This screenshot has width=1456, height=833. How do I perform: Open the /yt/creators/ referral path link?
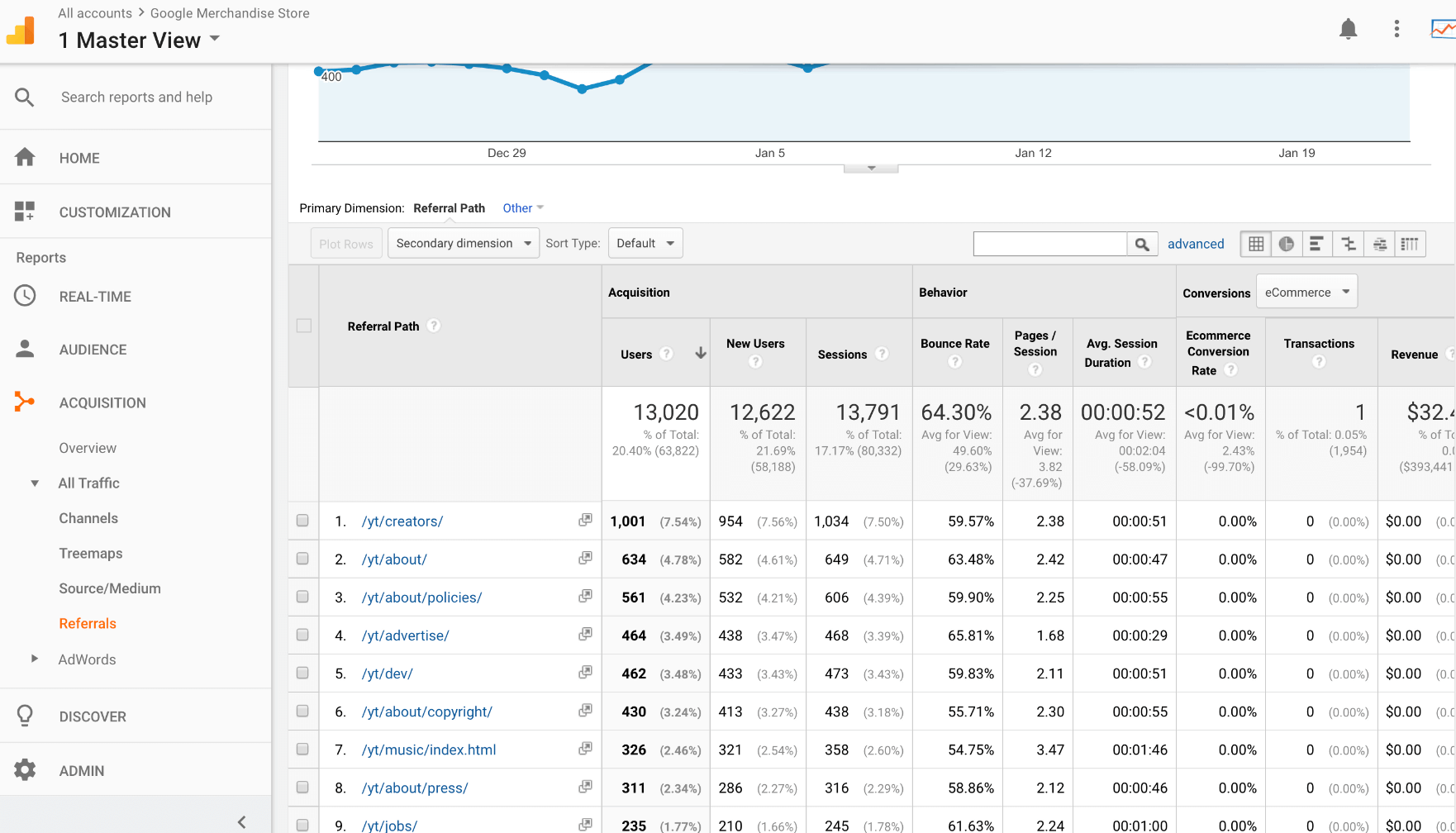point(402,521)
